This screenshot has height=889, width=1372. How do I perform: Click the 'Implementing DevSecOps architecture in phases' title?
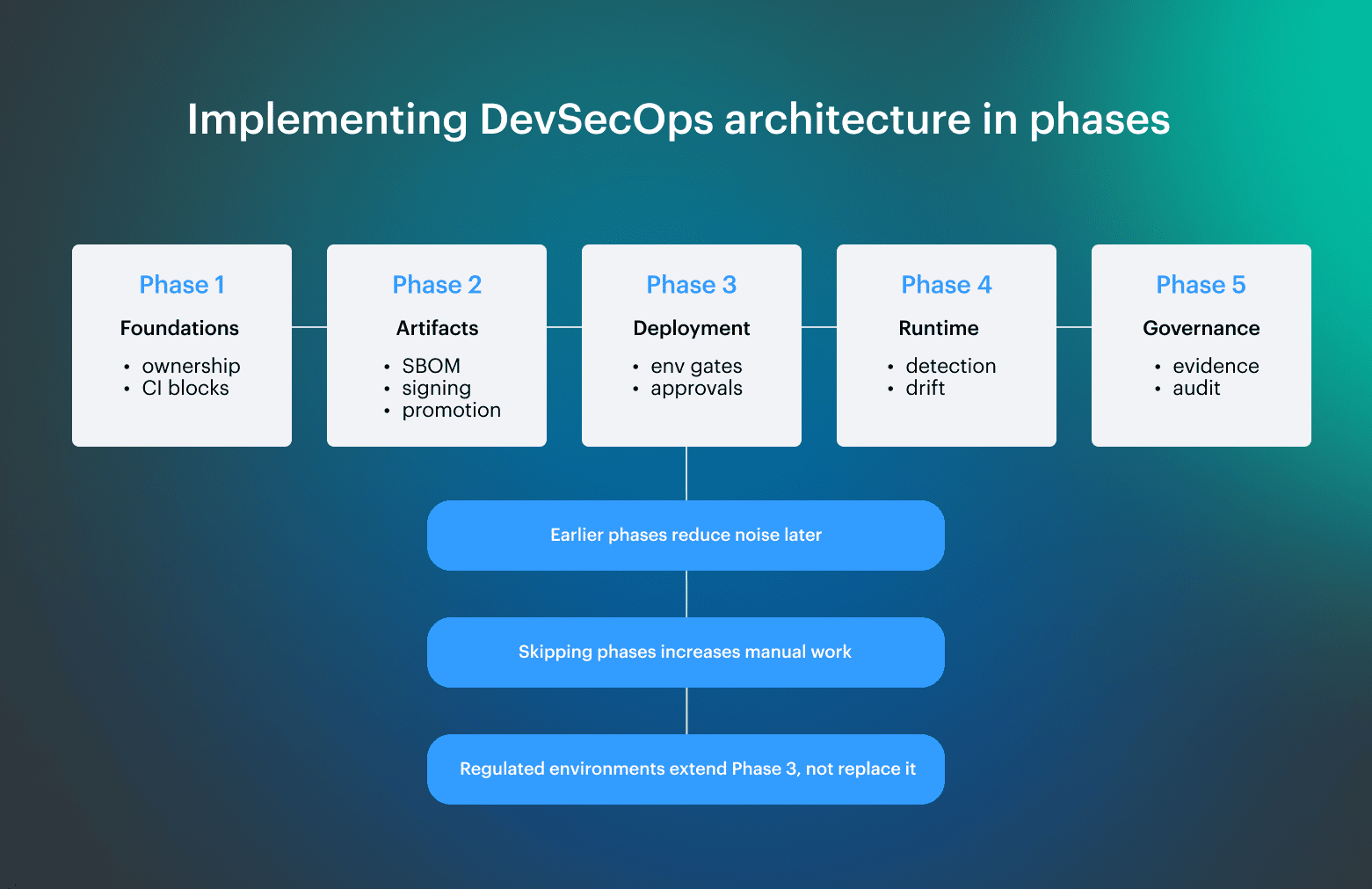[x=678, y=119]
